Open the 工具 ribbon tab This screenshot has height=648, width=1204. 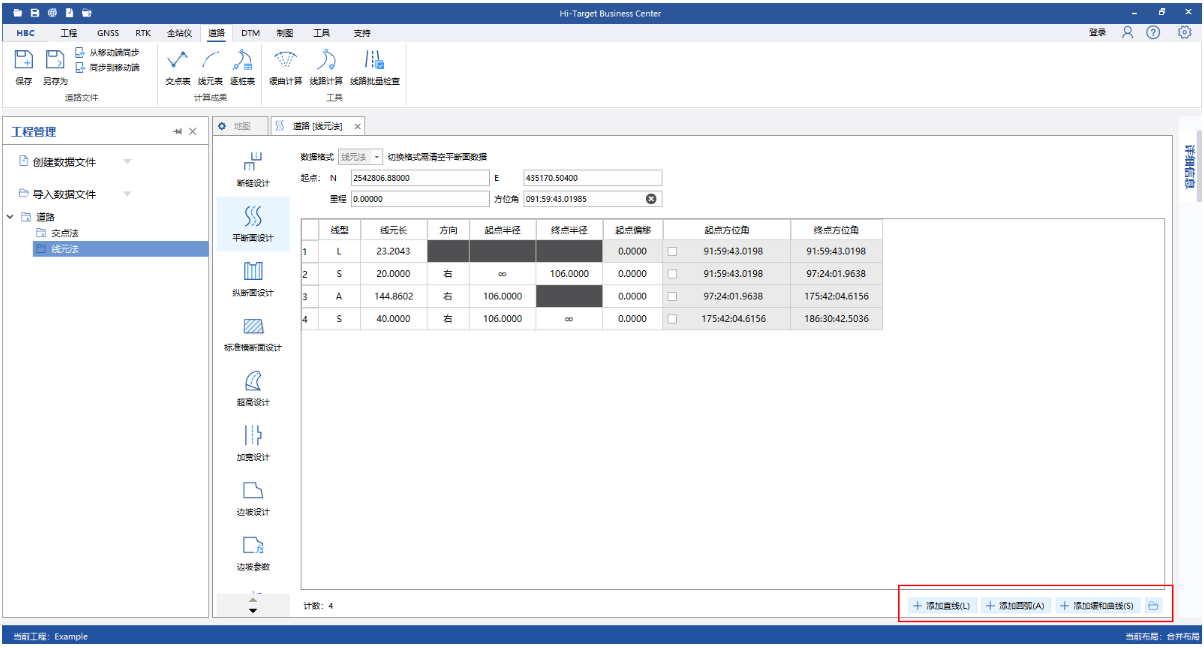pos(321,33)
